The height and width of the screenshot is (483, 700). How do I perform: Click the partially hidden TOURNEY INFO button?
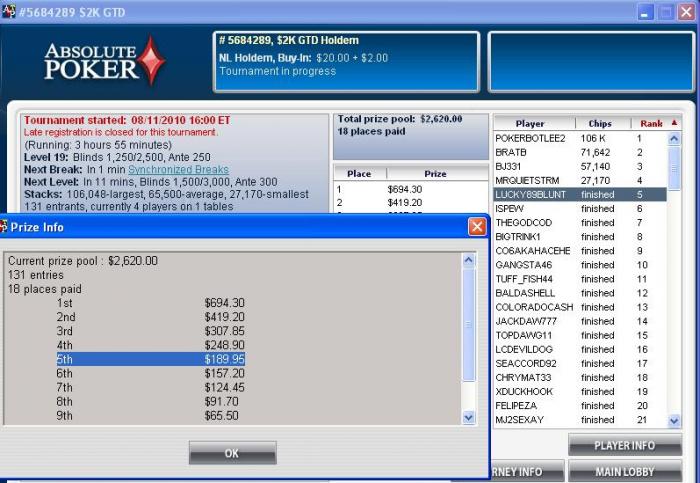[x=527, y=471]
